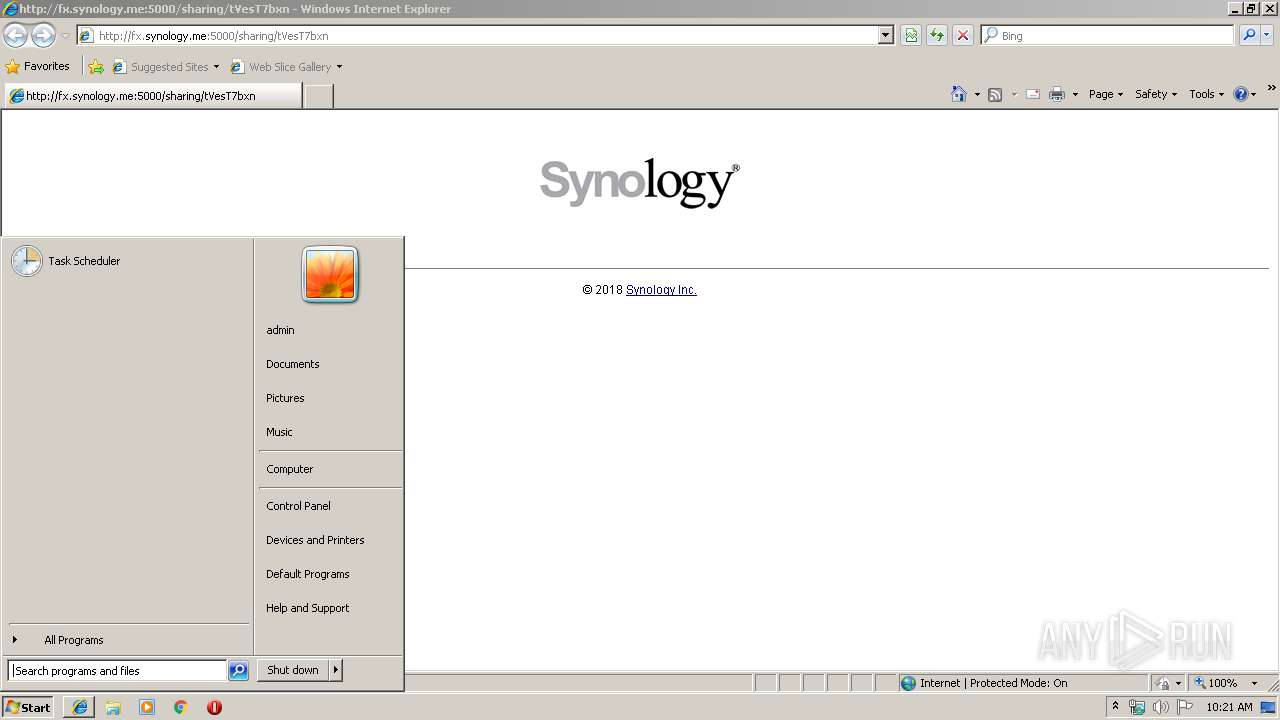Expand All Programs list
Image resolution: width=1280 pixels, height=720 pixels.
(128, 640)
